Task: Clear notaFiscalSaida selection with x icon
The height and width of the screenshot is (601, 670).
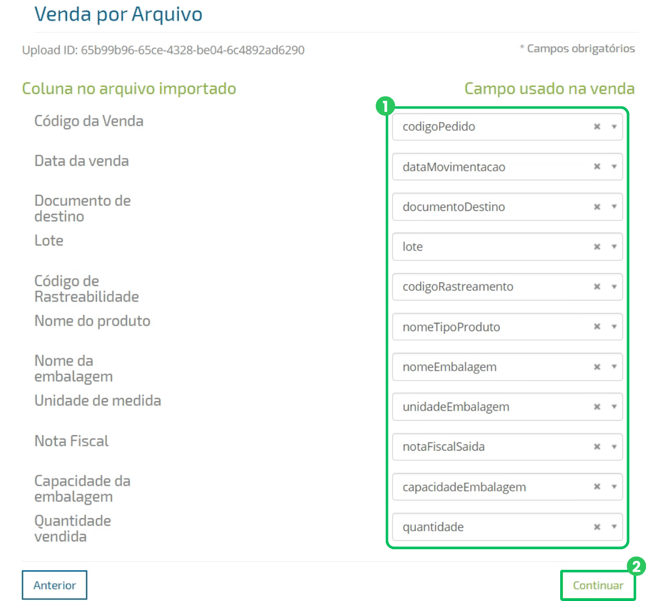Action: (597, 447)
